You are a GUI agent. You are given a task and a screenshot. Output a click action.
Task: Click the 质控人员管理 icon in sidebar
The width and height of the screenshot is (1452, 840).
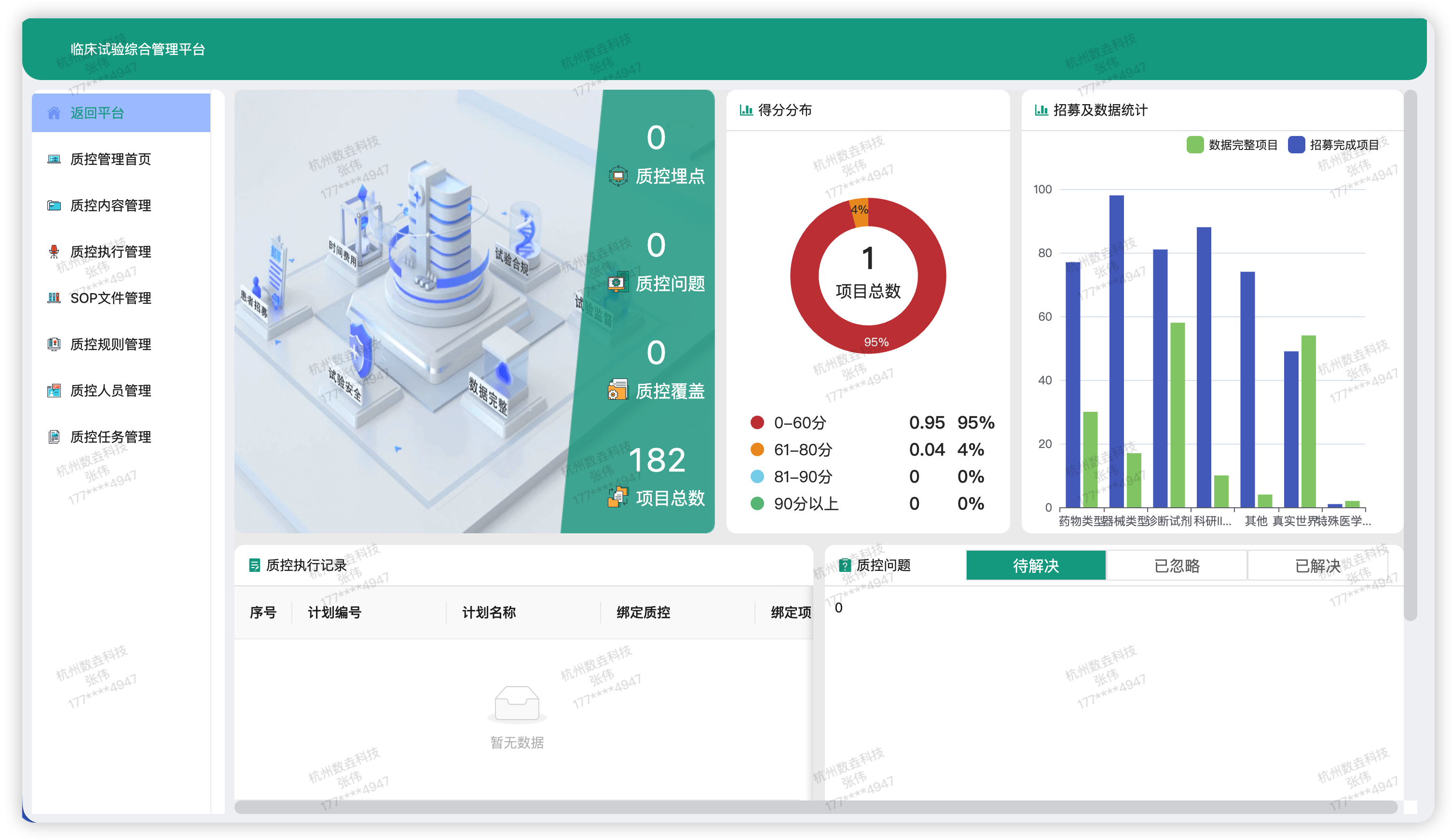click(x=54, y=391)
